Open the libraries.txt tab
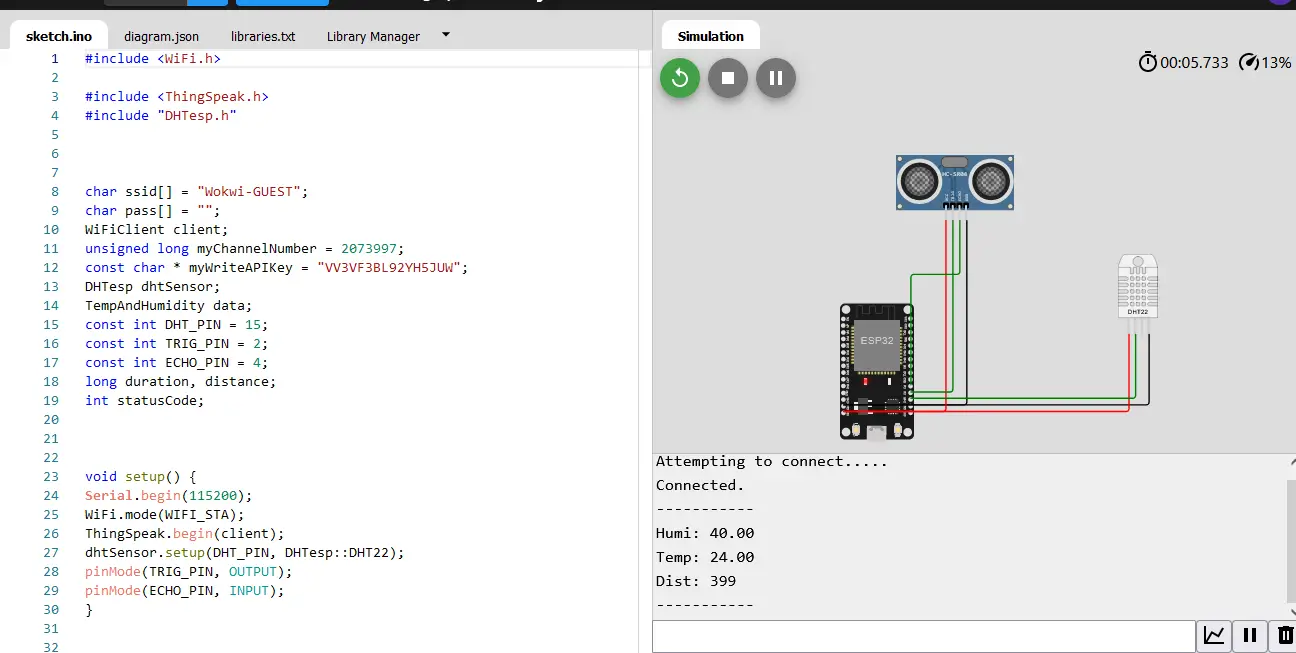The image size is (1296, 653). click(263, 36)
